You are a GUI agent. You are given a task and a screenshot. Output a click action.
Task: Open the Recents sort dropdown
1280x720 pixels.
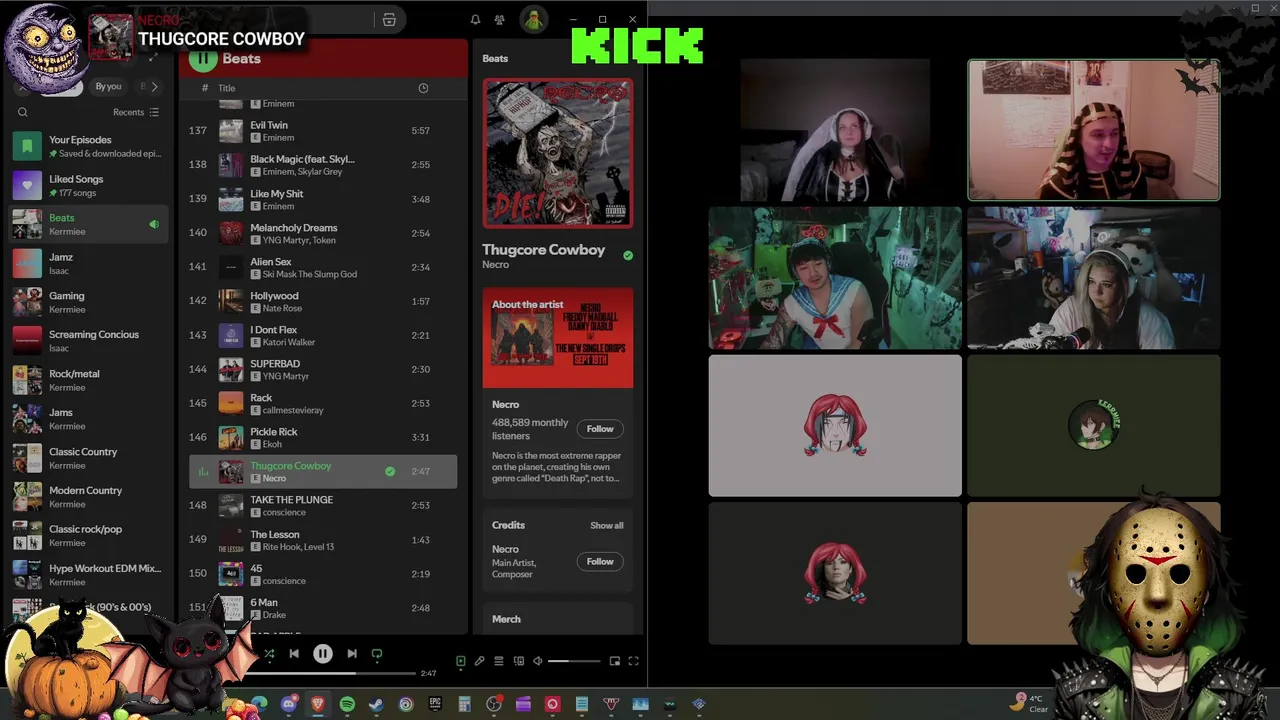click(136, 112)
